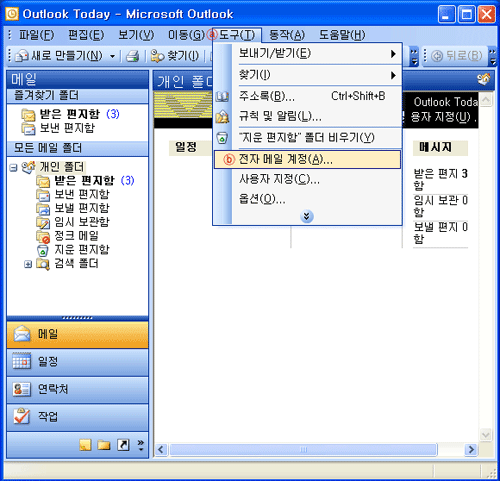Open the Contacts pane (연락처)
Image resolution: width=500 pixels, height=481 pixels.
(x=77, y=389)
